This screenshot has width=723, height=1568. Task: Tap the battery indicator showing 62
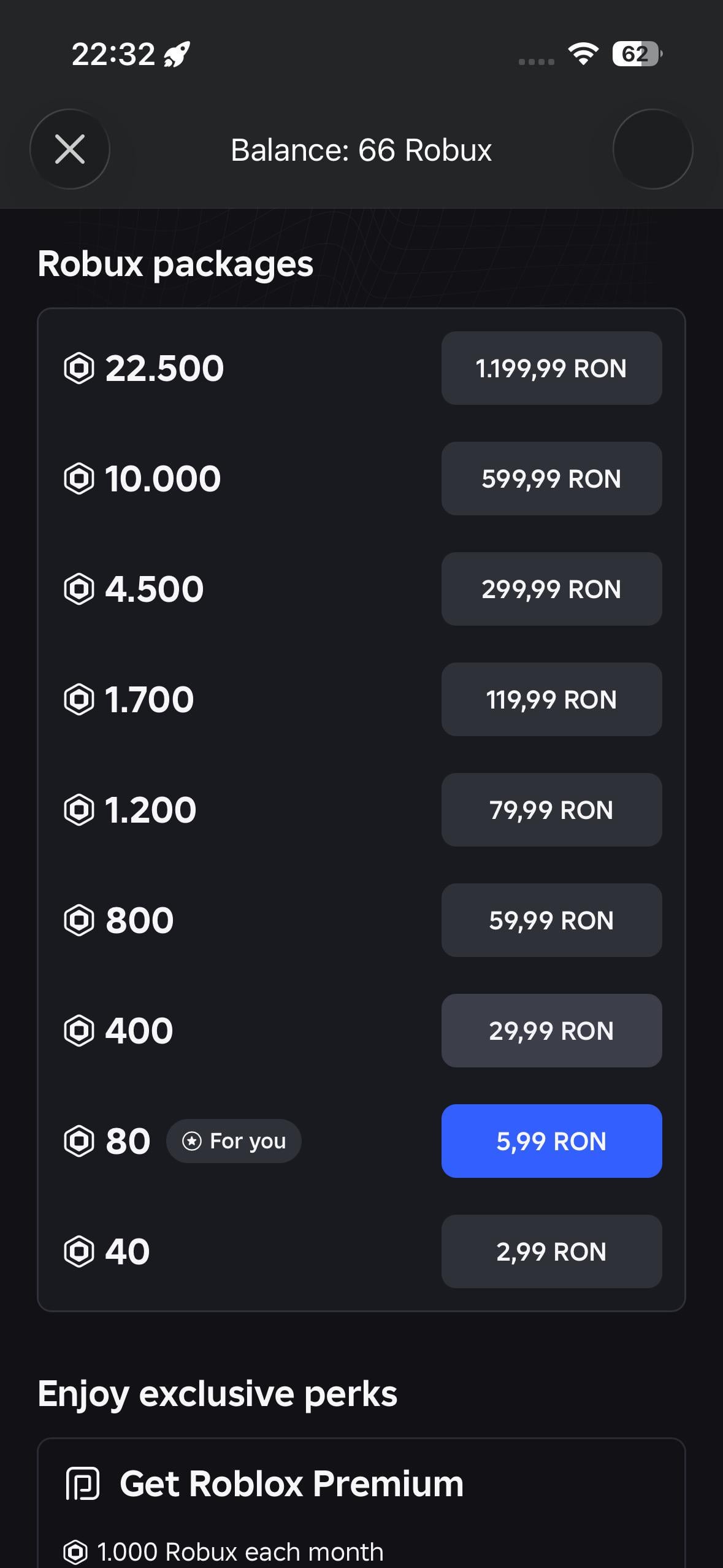pyautogui.click(x=637, y=54)
